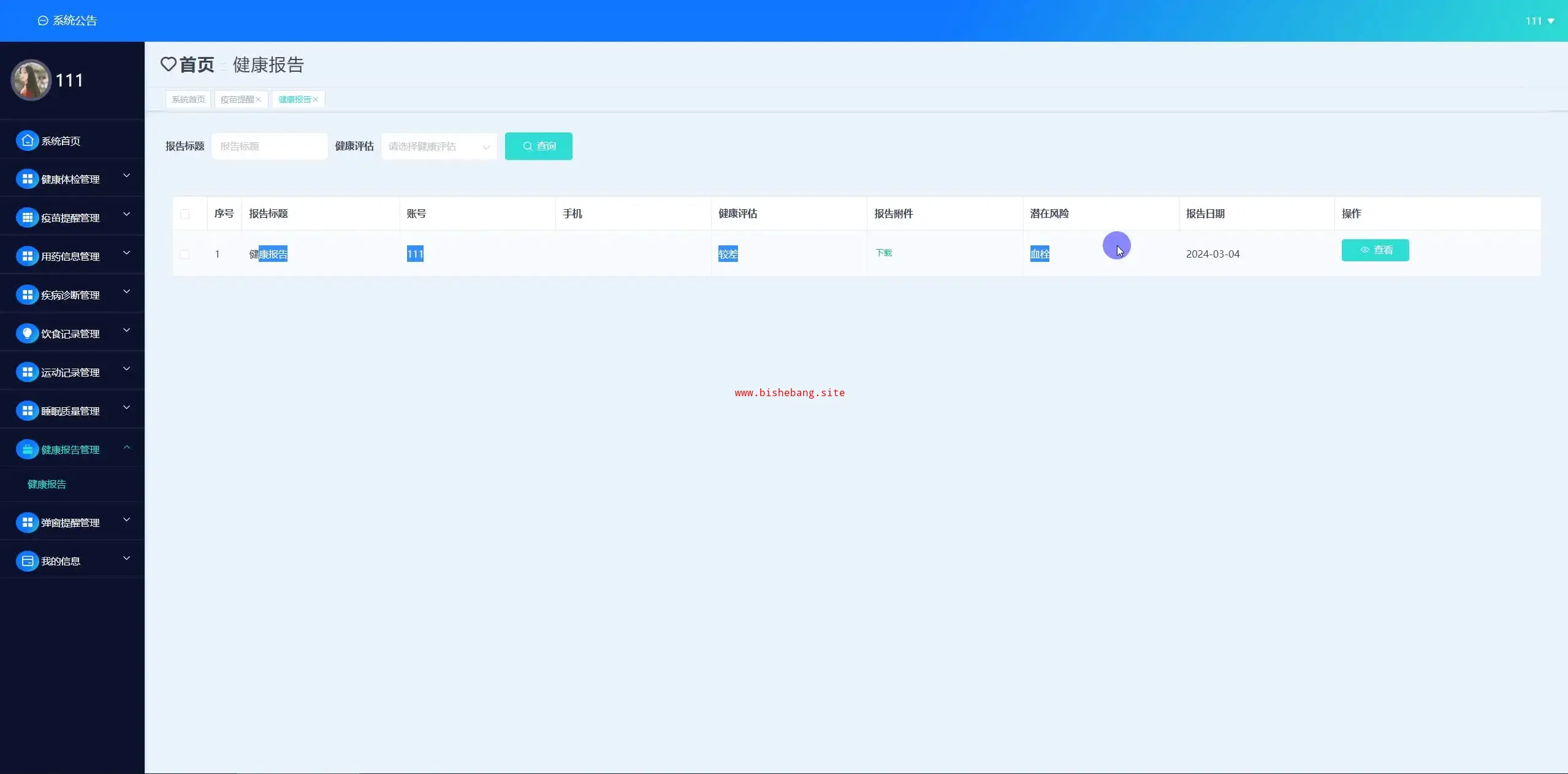Expand the 健康体检管理 menu chevron
1568x774 pixels.
tap(127, 176)
